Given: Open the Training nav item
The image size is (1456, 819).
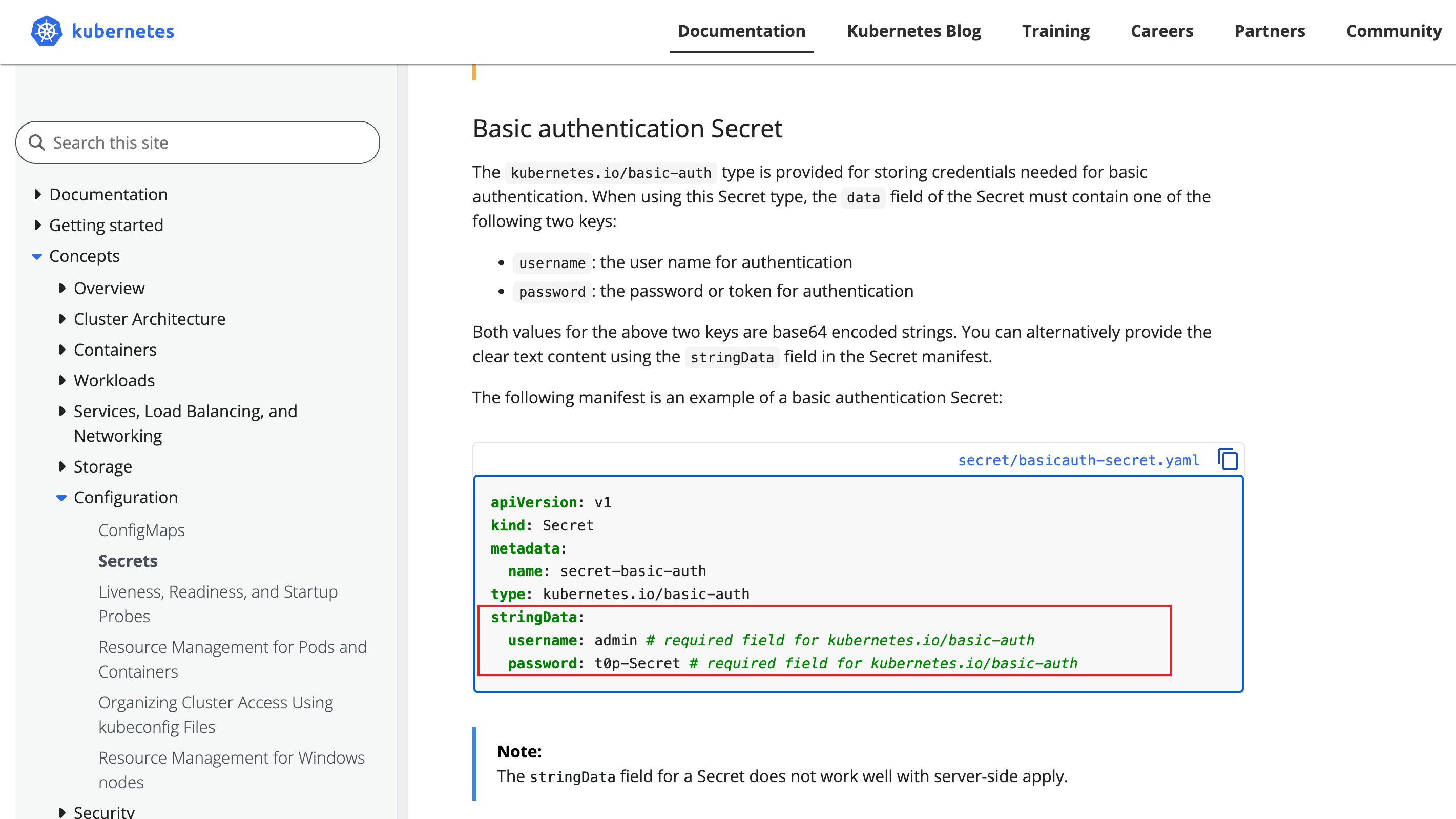Looking at the screenshot, I should point(1055,31).
